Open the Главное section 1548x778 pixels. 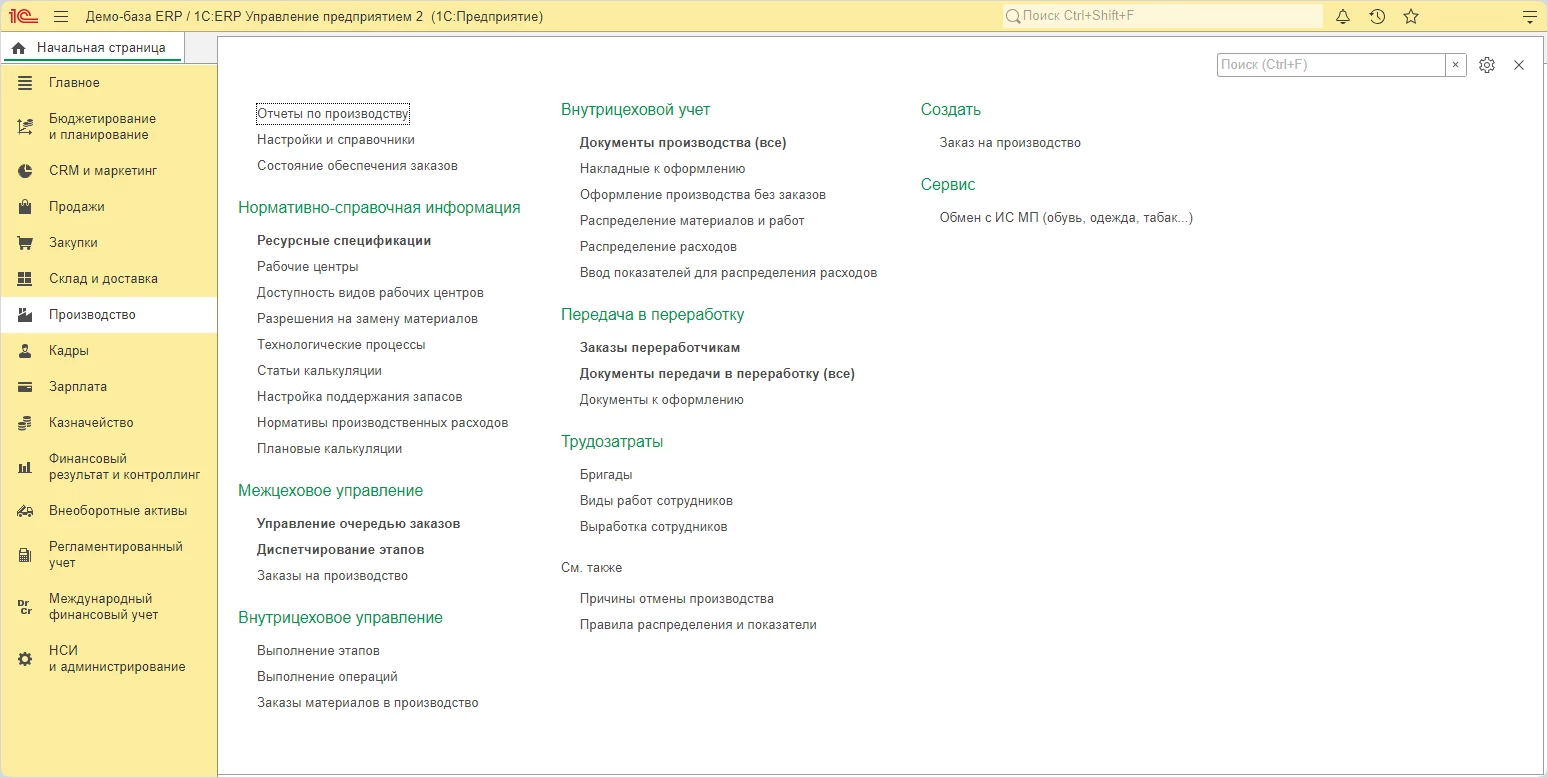[108, 83]
